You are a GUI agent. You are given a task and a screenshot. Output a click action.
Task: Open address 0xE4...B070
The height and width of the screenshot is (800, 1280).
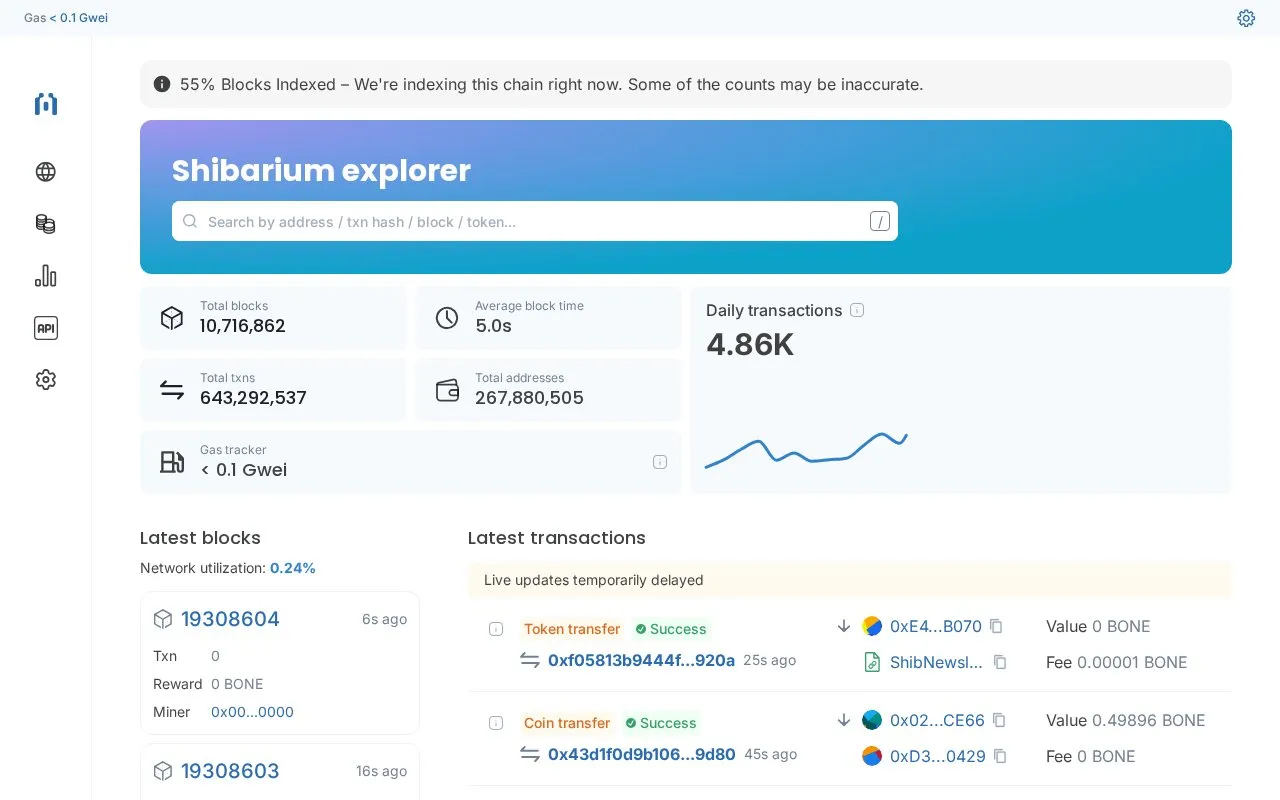coord(936,626)
